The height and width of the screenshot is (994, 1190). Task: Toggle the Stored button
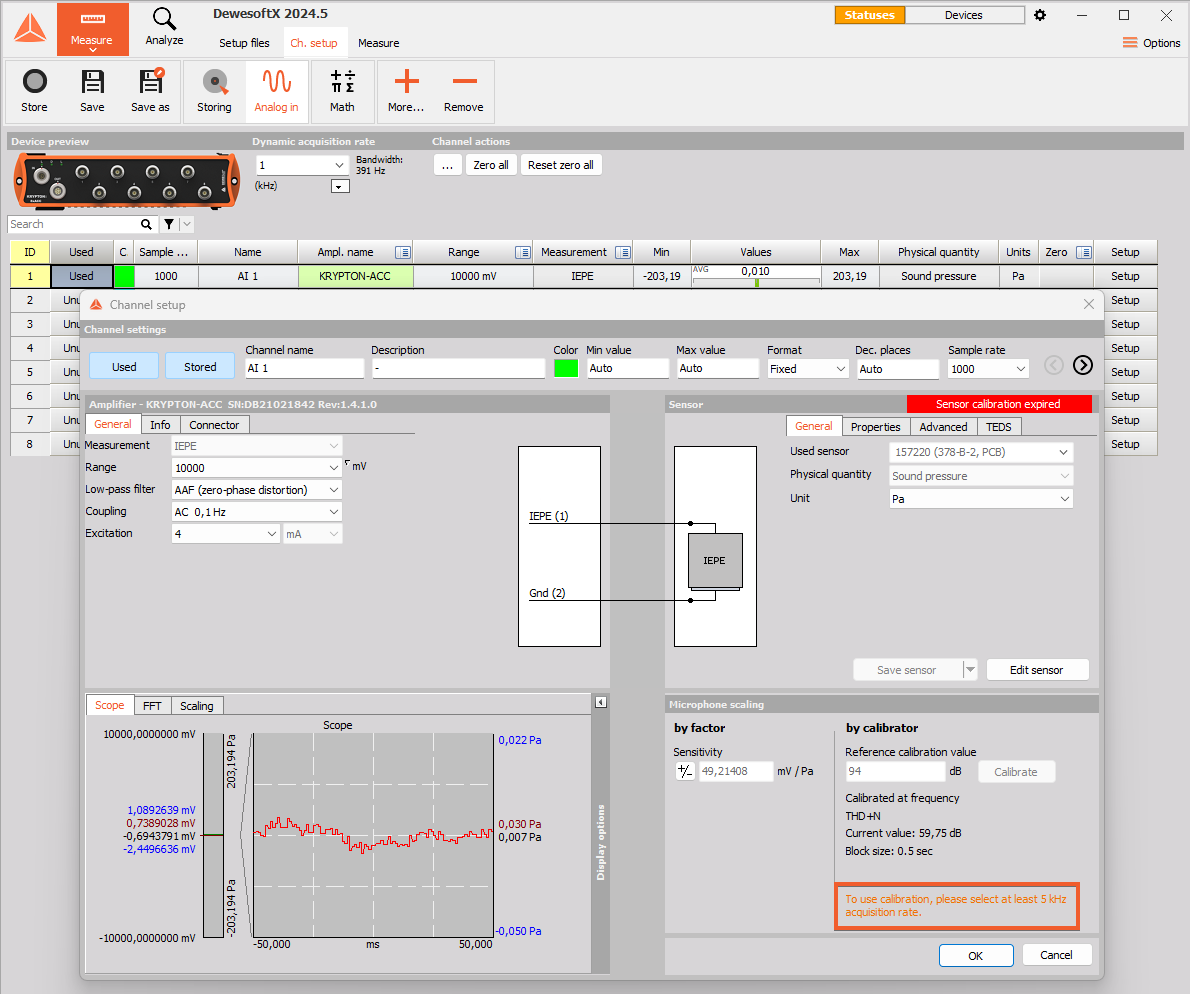coord(200,366)
